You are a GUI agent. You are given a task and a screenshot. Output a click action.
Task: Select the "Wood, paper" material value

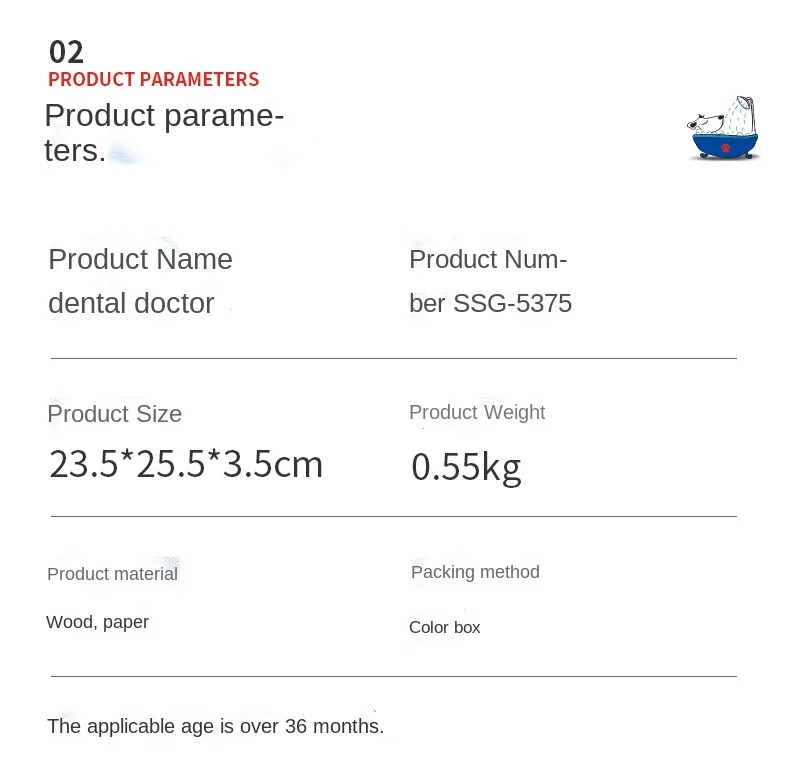(97, 622)
